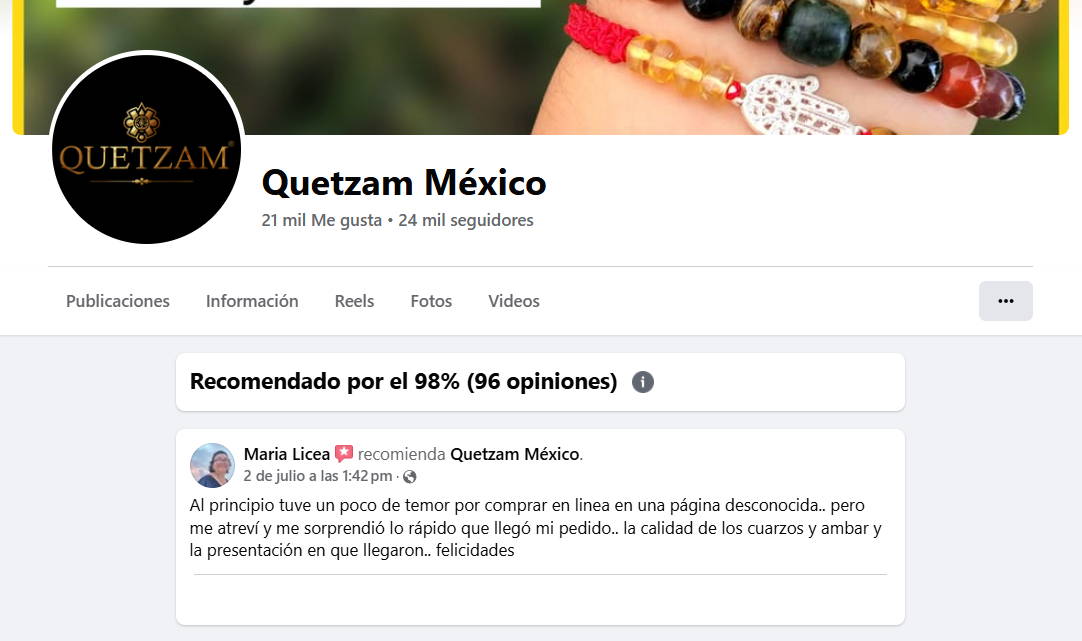Click the red recommendation star badge icon
Viewport: 1082px width, 641px height.
[x=344, y=453]
